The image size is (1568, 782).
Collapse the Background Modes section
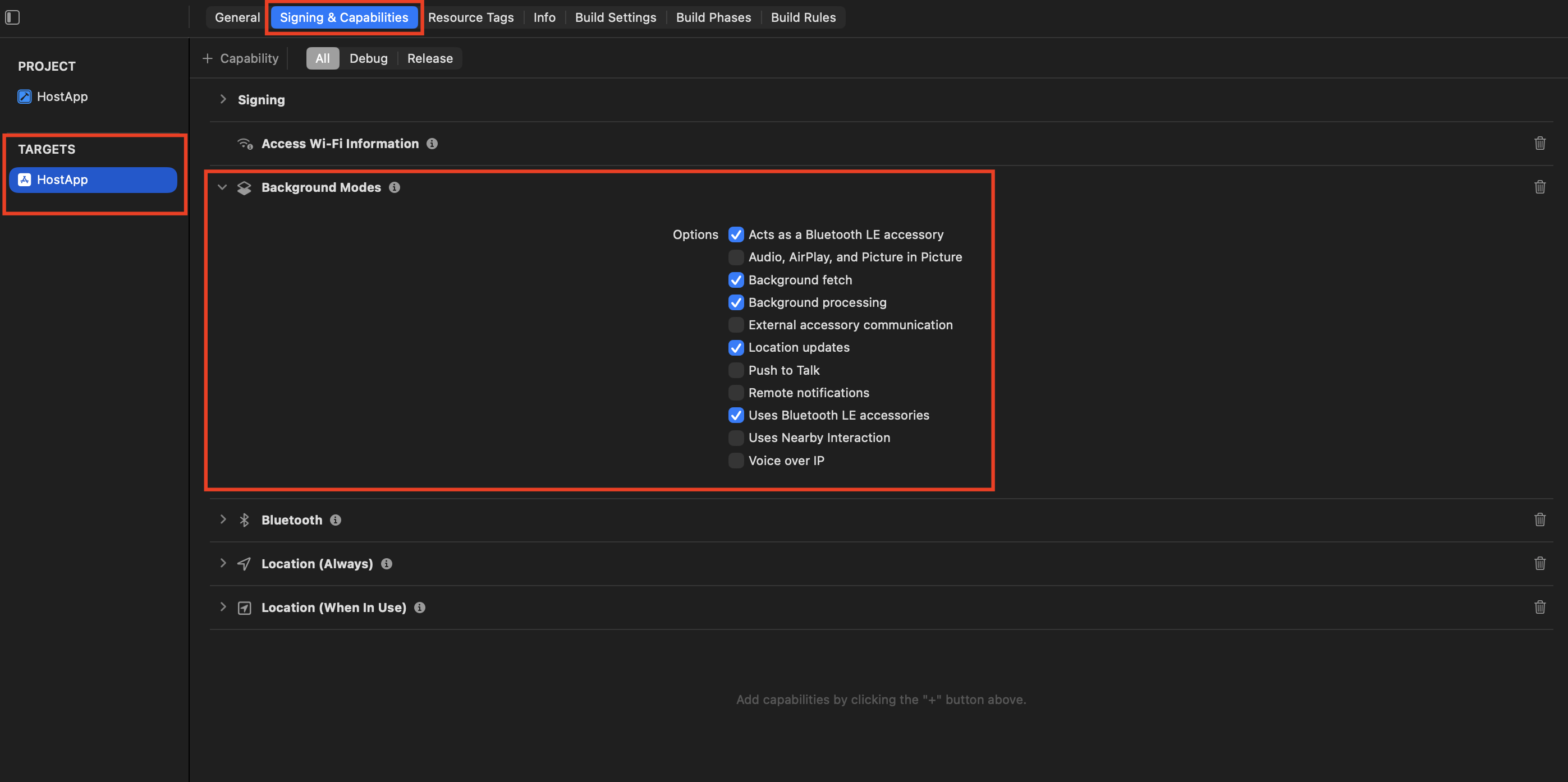pyautogui.click(x=222, y=187)
